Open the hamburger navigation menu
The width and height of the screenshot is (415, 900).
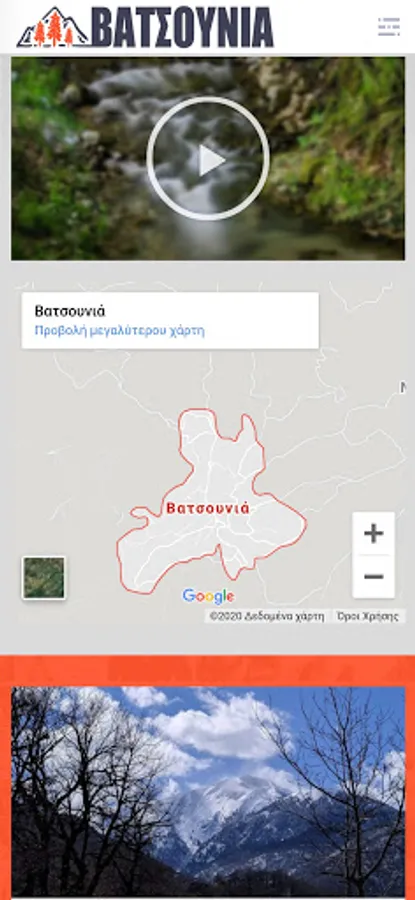[x=389, y=27]
